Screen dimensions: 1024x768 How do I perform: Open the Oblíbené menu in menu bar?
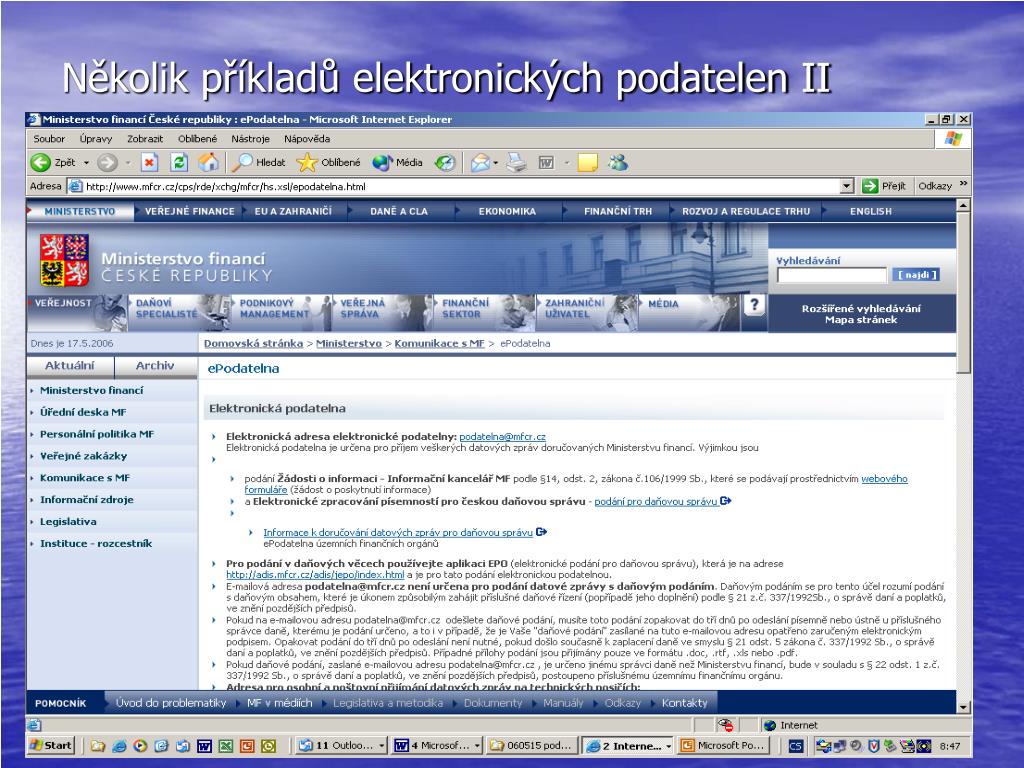pos(197,139)
